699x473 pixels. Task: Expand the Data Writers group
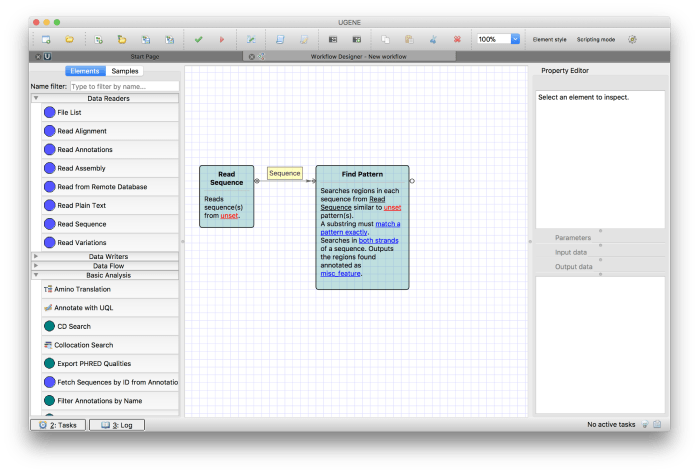(x=107, y=256)
